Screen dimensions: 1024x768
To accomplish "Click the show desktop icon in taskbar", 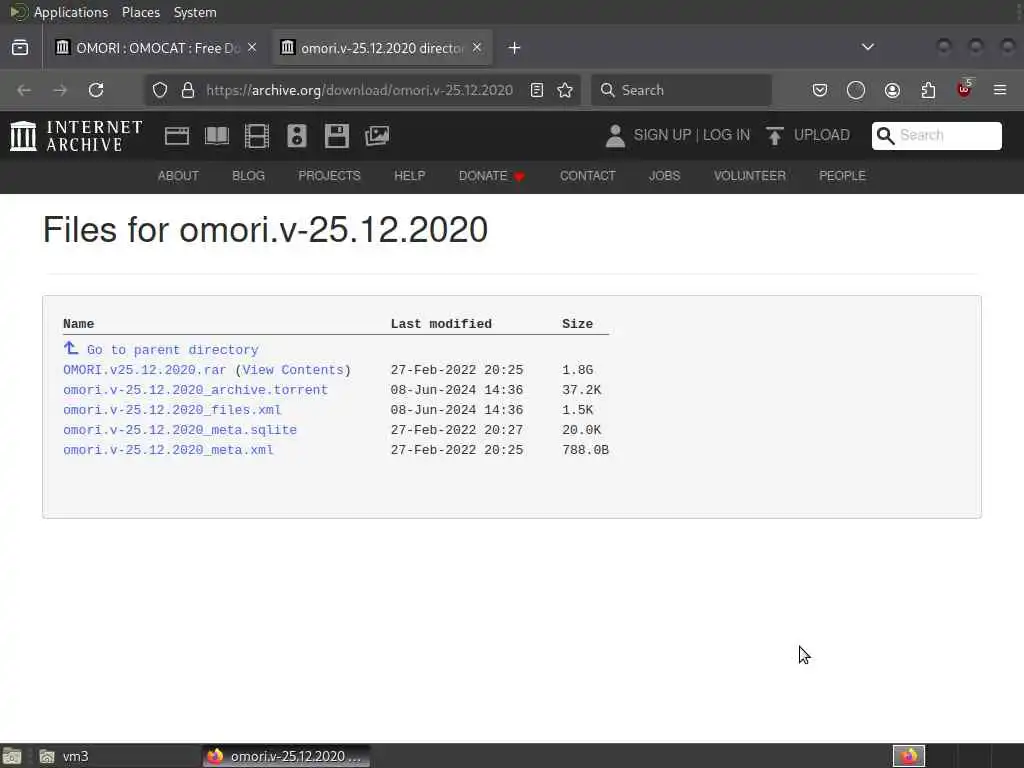I will (12, 756).
